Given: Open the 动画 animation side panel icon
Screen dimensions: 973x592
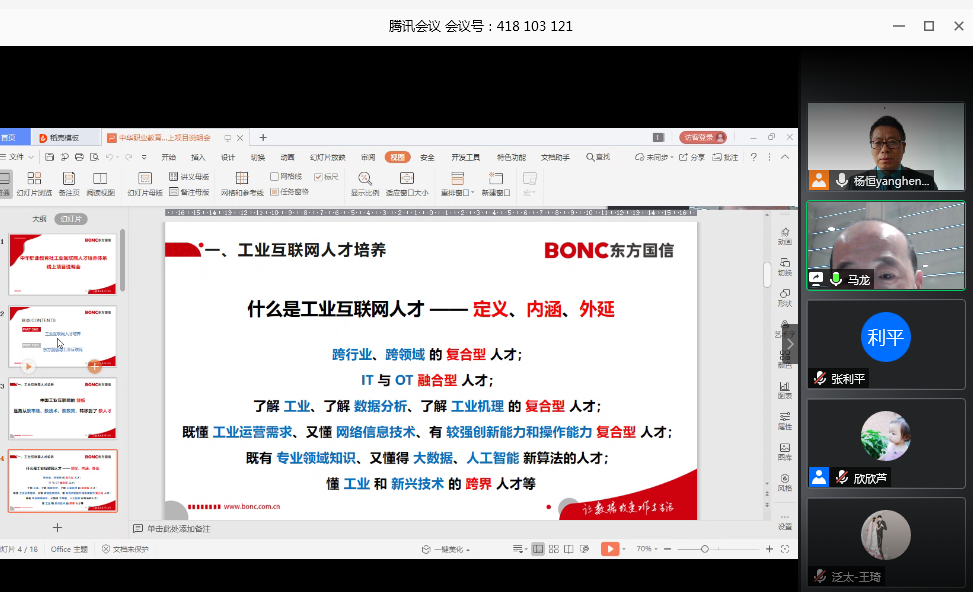Looking at the screenshot, I should [x=785, y=235].
